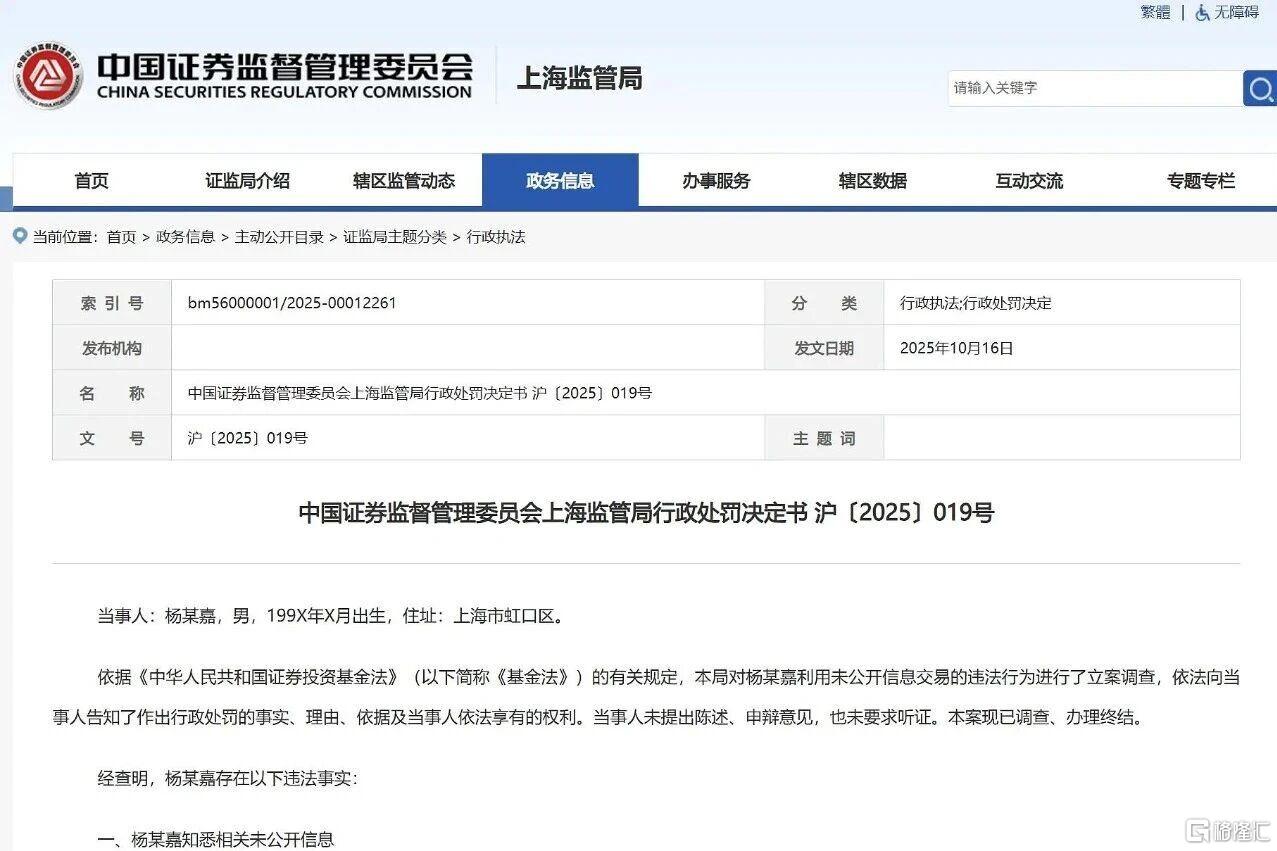Click classification value 行政执法;行政处罚决定

pyautogui.click(x=976, y=303)
